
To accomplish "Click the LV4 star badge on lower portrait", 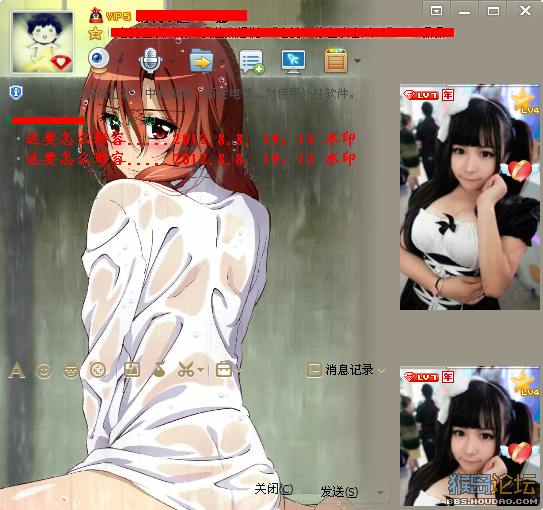I will pos(525,383).
